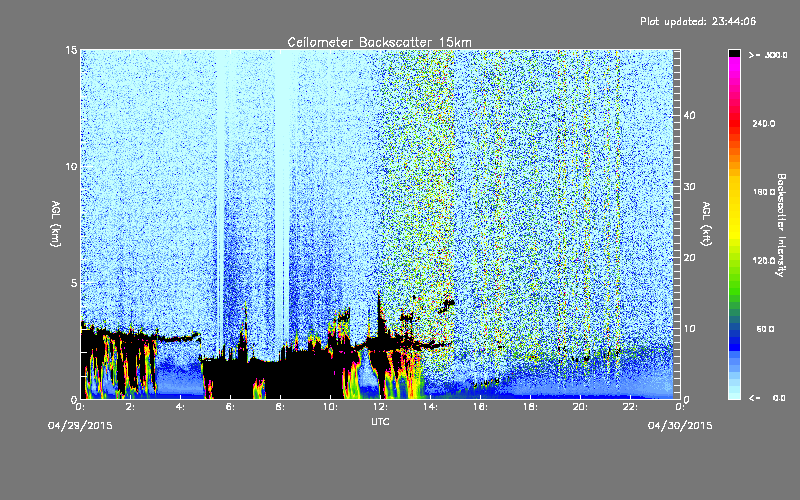Click the x-axis tick label 18:

coord(530,407)
